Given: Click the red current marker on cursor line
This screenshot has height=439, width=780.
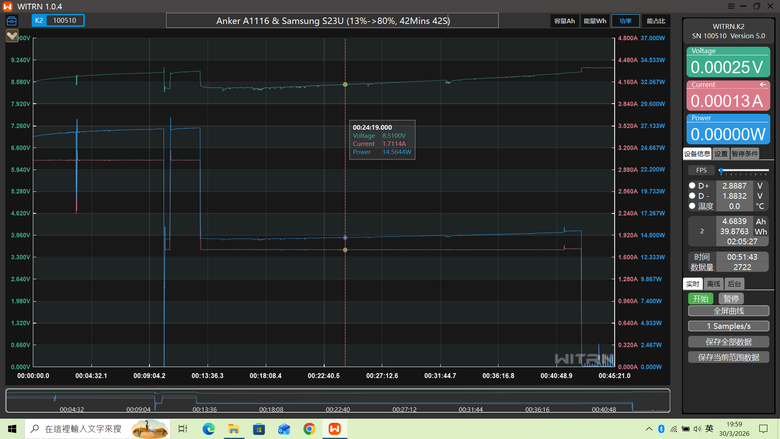Looking at the screenshot, I should pyautogui.click(x=345, y=250).
